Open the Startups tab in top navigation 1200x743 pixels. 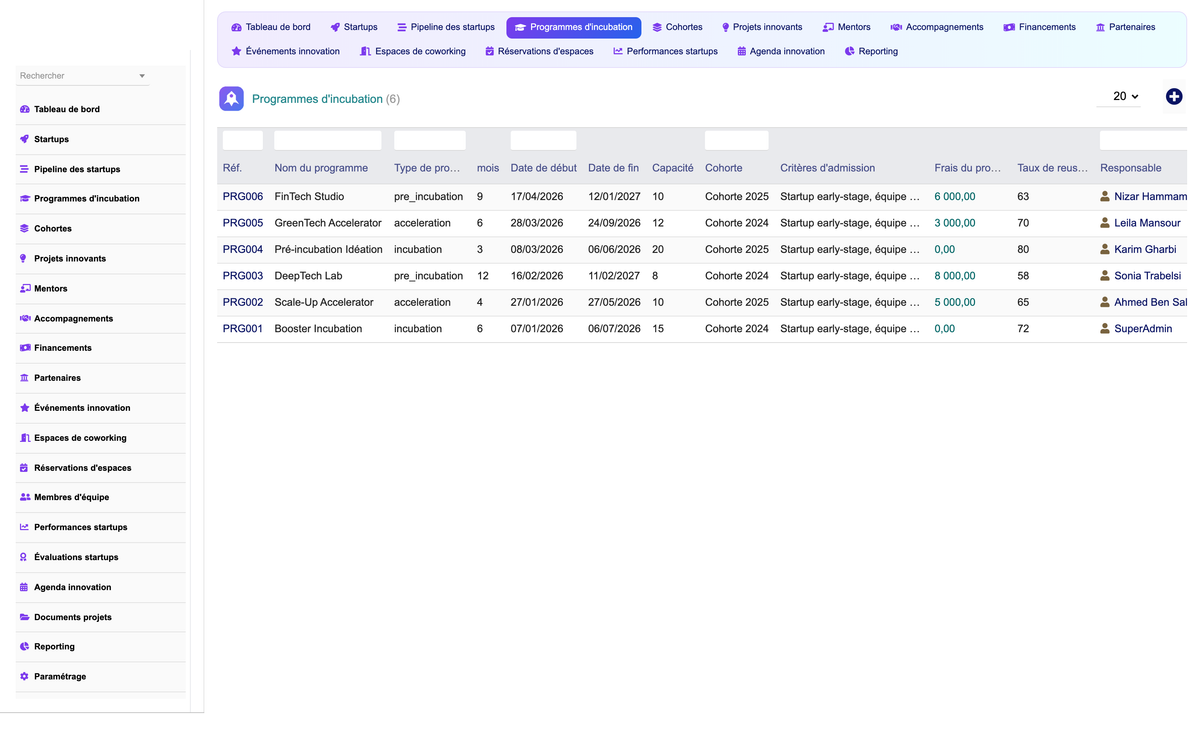tap(354, 27)
